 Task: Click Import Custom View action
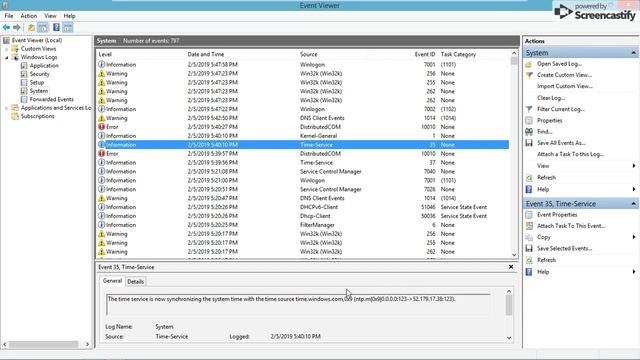tap(565, 87)
